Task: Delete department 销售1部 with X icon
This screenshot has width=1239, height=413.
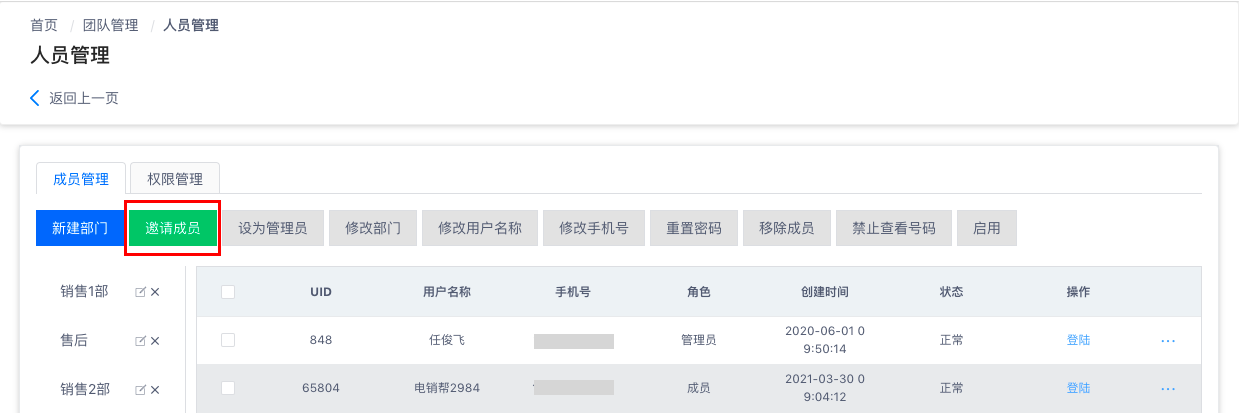Action: point(155,292)
